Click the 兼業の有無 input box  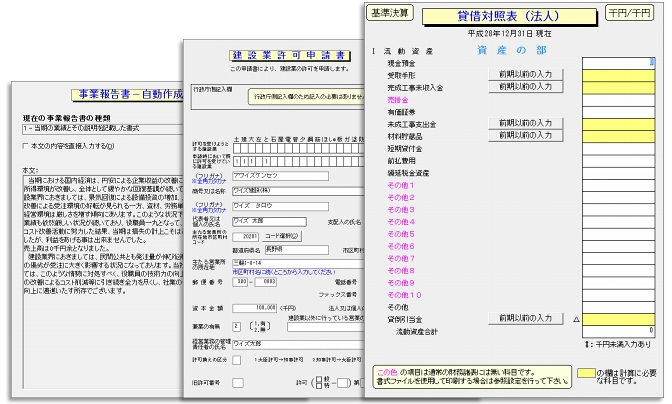pos(236,326)
